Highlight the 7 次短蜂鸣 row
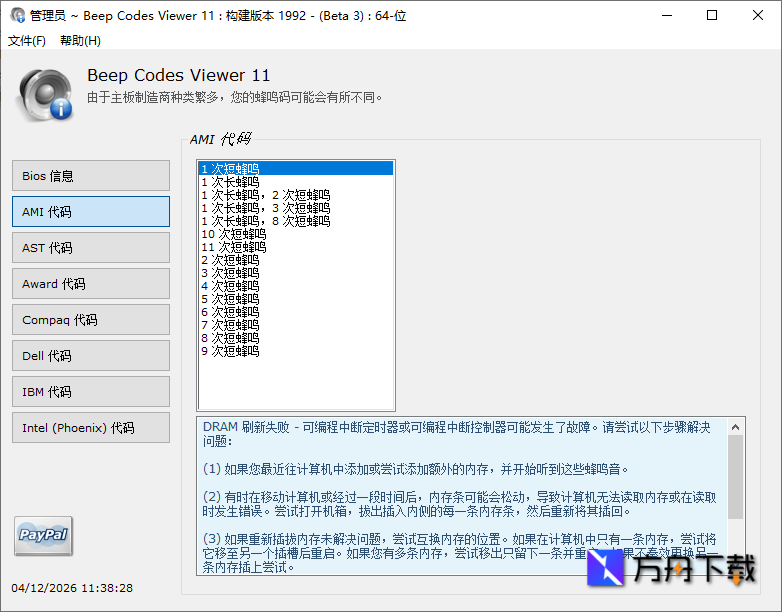 pyautogui.click(x=296, y=324)
